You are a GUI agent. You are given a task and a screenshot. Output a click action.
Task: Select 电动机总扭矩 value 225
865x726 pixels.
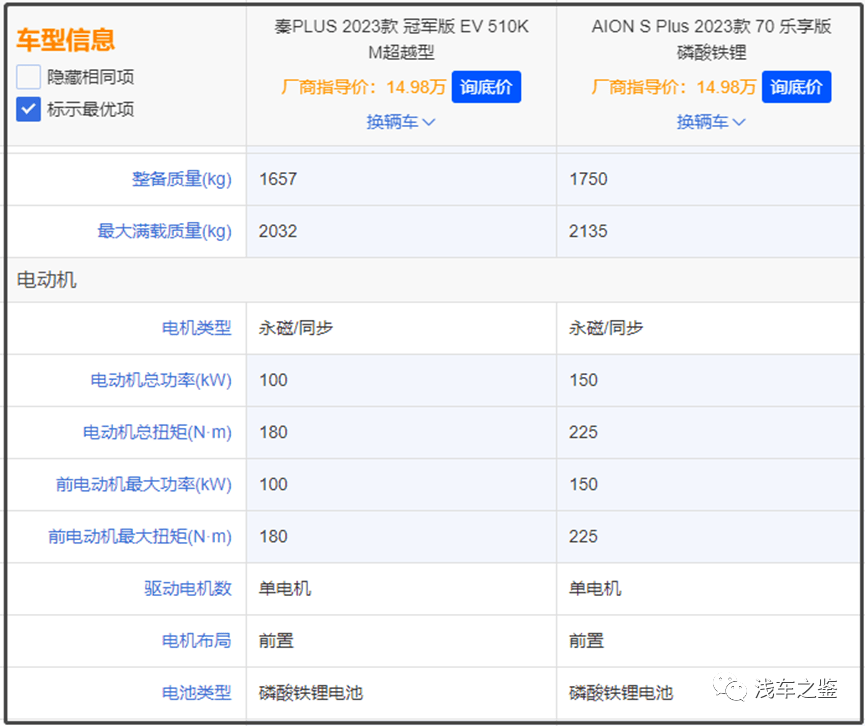pyautogui.click(x=584, y=432)
